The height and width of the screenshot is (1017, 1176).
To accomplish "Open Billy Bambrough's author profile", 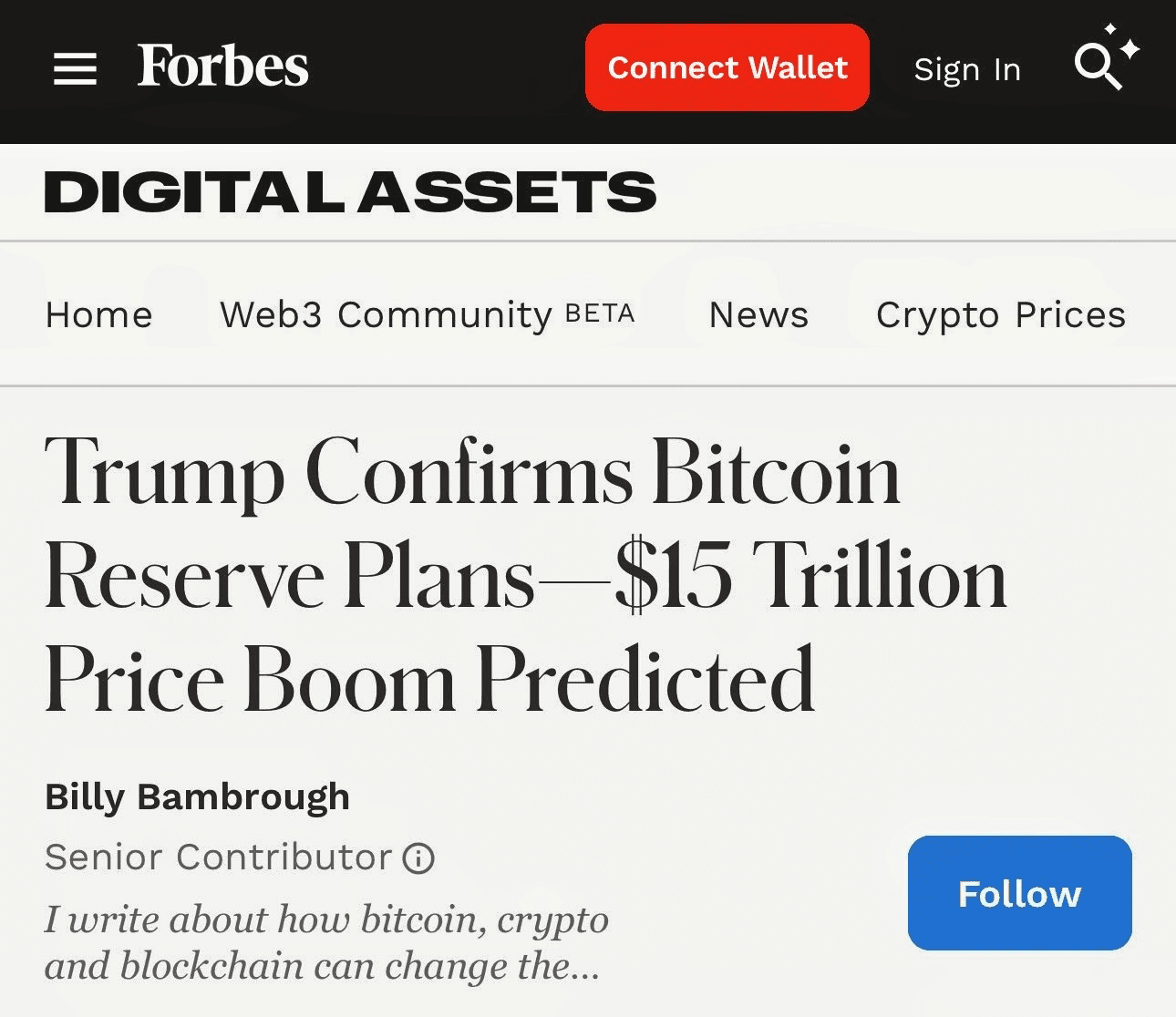I will (197, 796).
